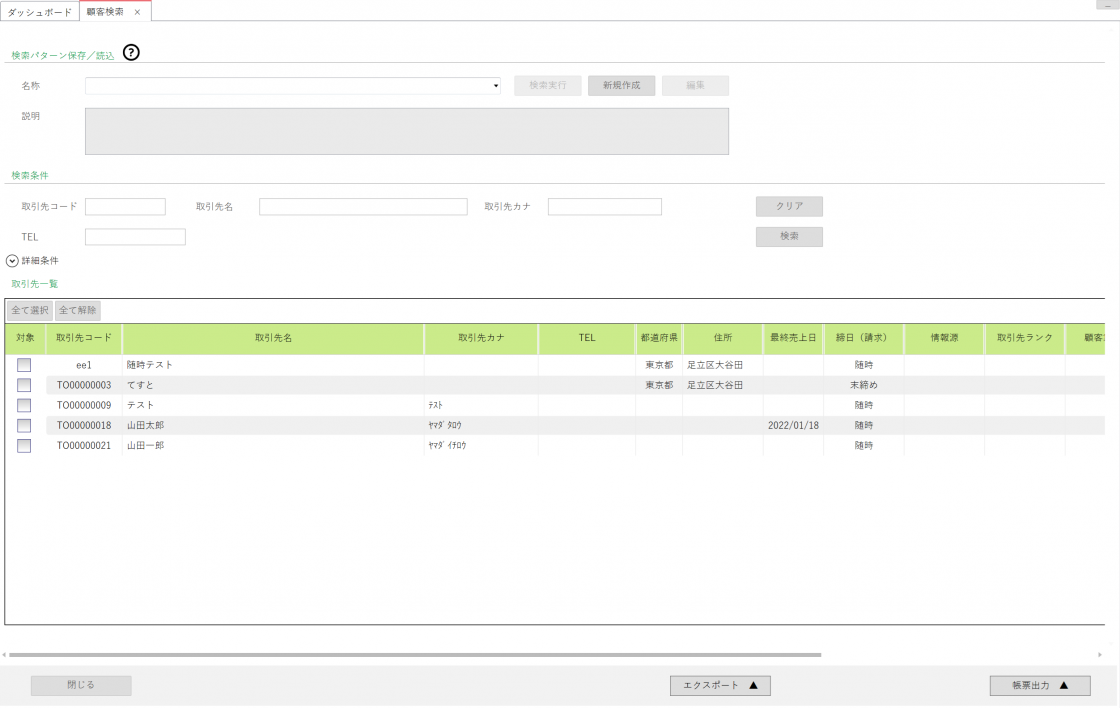Click the help question mark icon
The width and height of the screenshot is (1120, 708).
[x=131, y=53]
